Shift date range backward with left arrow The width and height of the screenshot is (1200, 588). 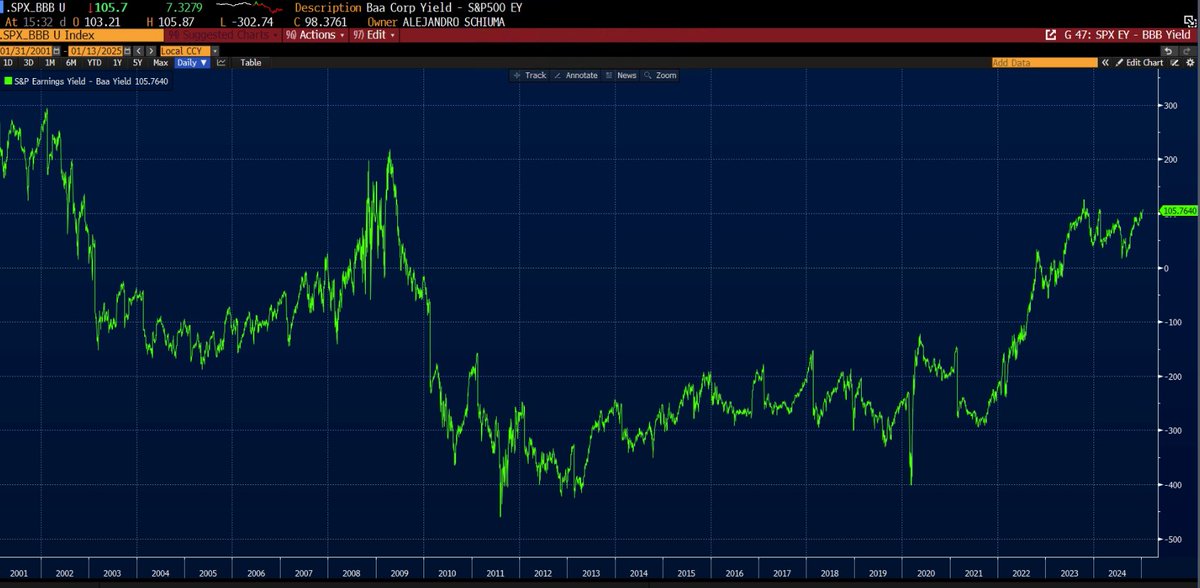pos(139,51)
